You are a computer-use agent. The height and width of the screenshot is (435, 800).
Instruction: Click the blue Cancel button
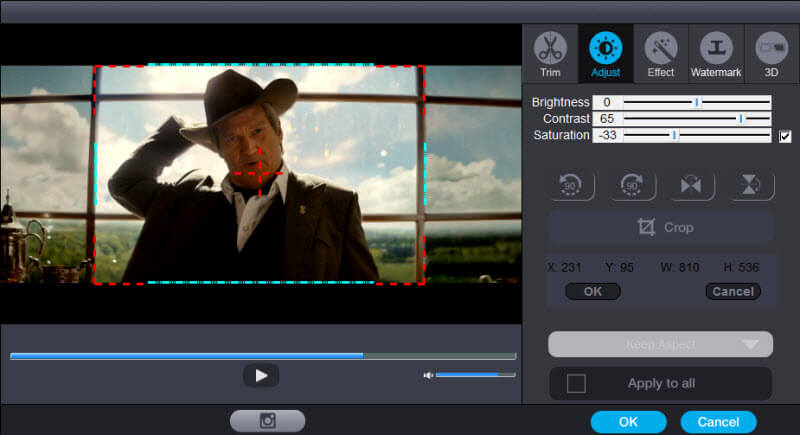tap(718, 422)
